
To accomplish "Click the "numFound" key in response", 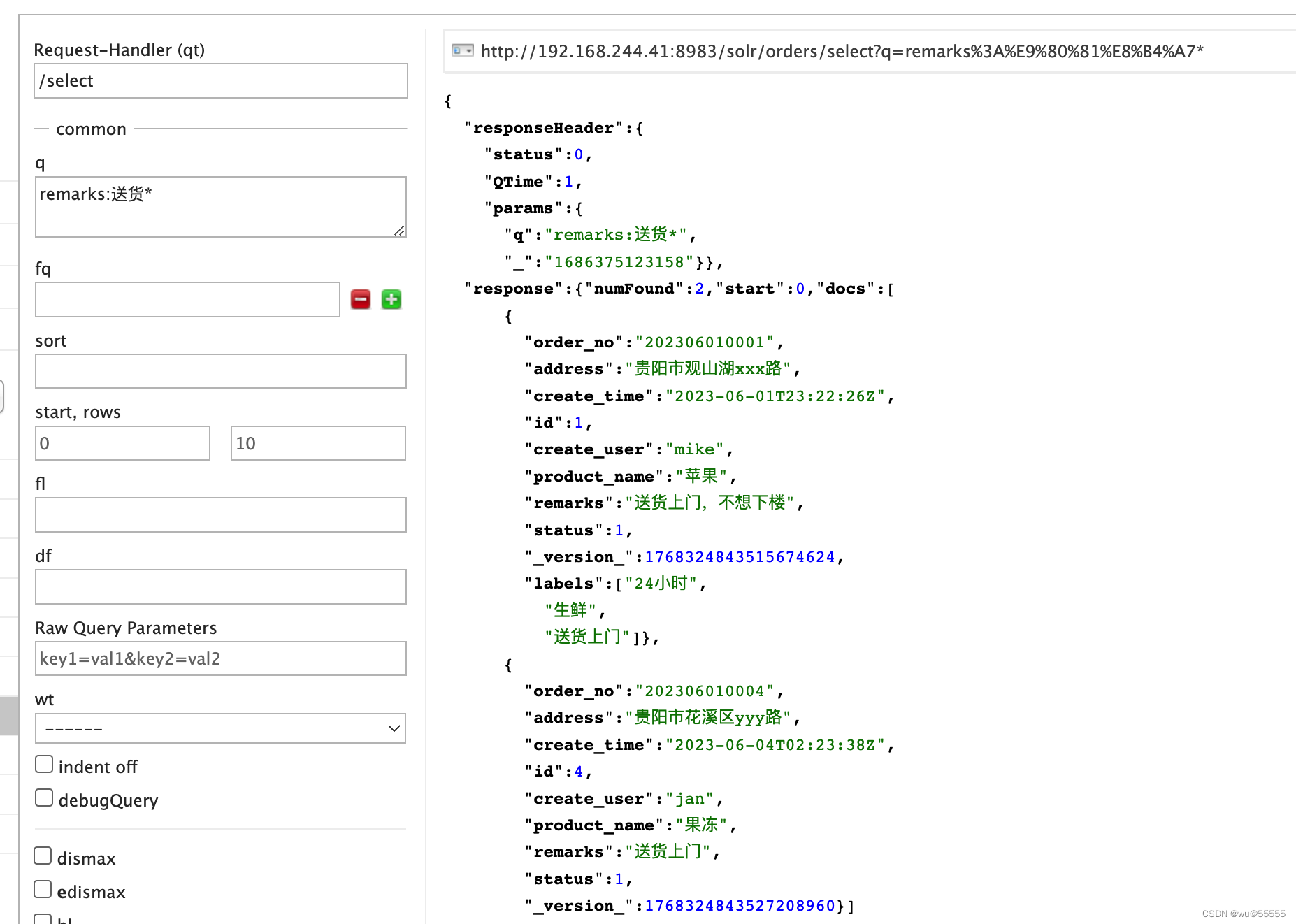I will pyautogui.click(x=634, y=289).
